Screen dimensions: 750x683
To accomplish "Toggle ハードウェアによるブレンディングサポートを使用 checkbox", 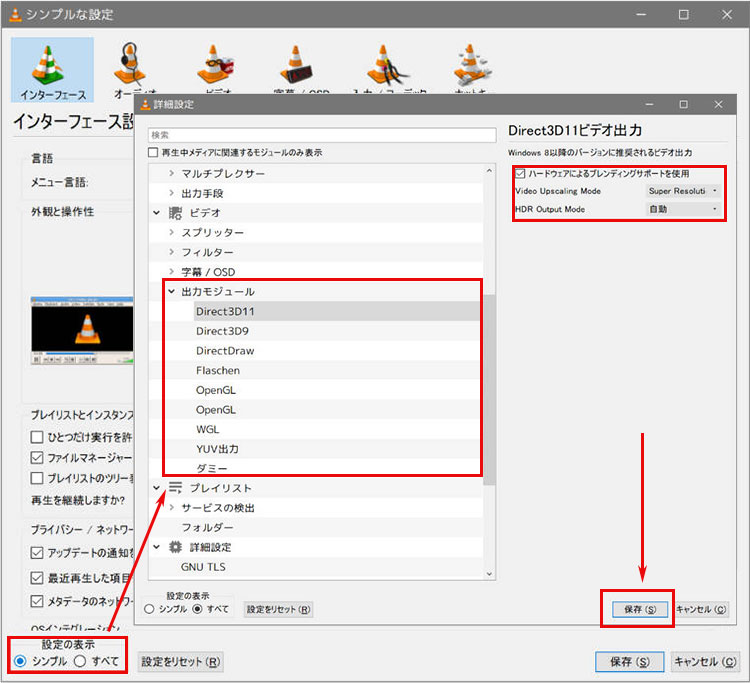I will (520, 173).
